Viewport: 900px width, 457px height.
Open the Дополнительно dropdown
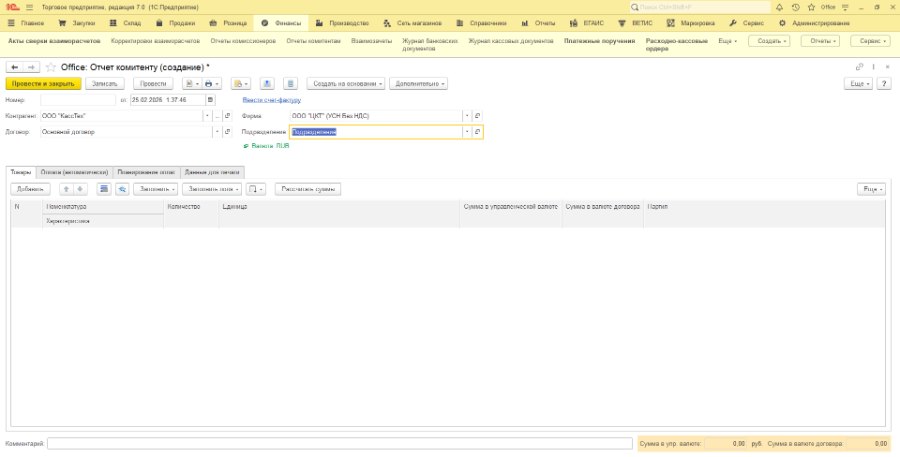(418, 84)
